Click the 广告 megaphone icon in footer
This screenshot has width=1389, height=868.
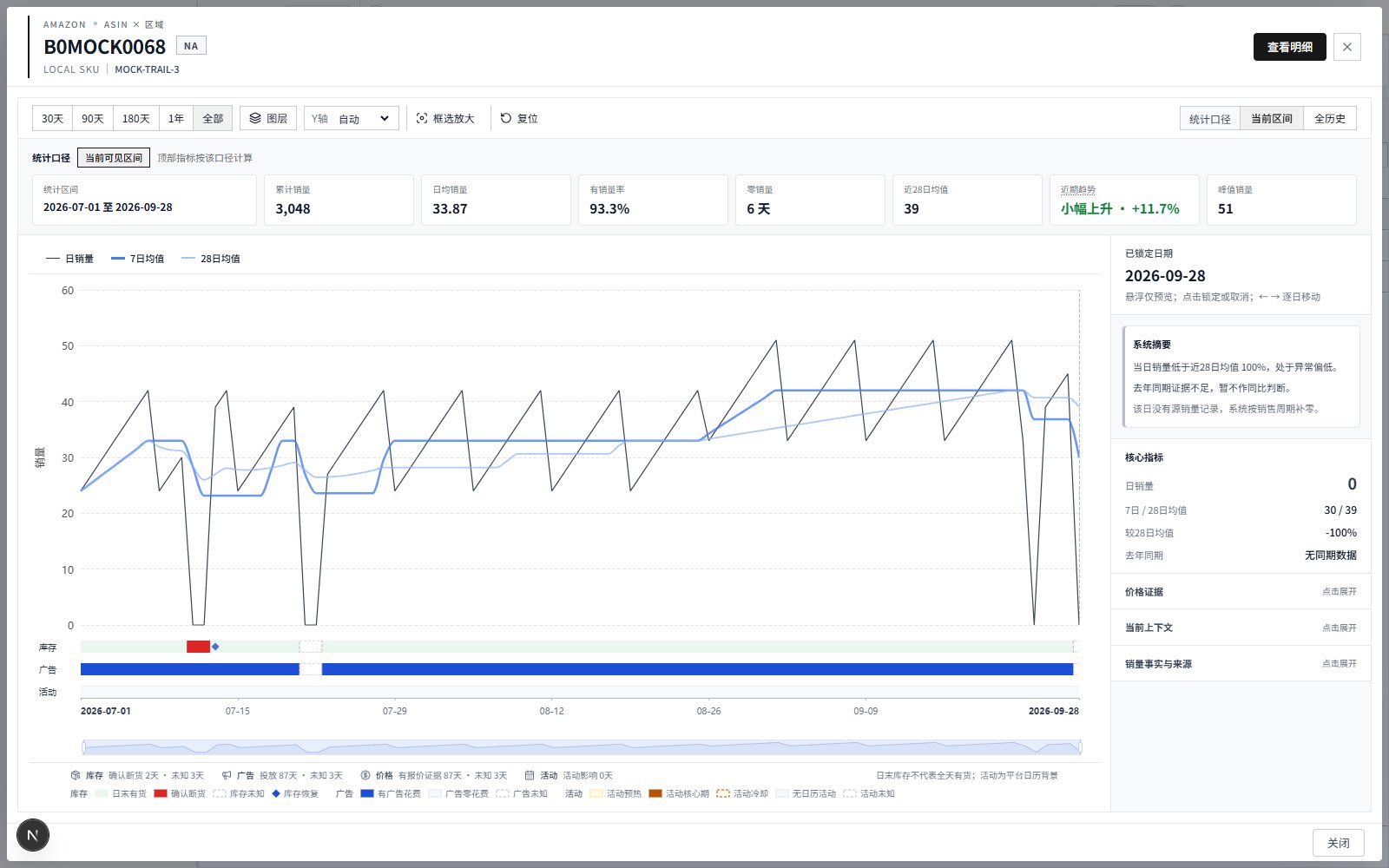pos(227,775)
